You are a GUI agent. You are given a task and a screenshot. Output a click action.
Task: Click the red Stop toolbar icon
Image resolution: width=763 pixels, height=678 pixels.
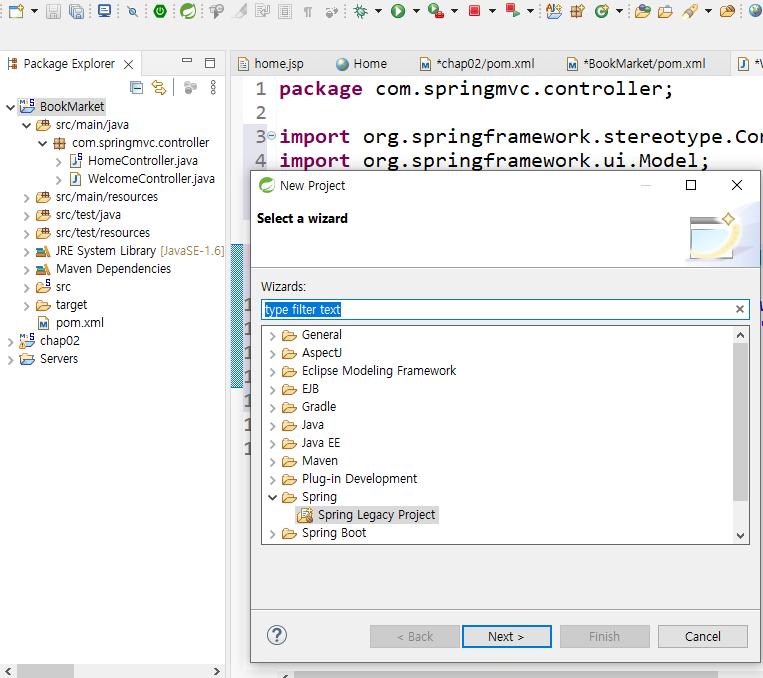click(474, 11)
